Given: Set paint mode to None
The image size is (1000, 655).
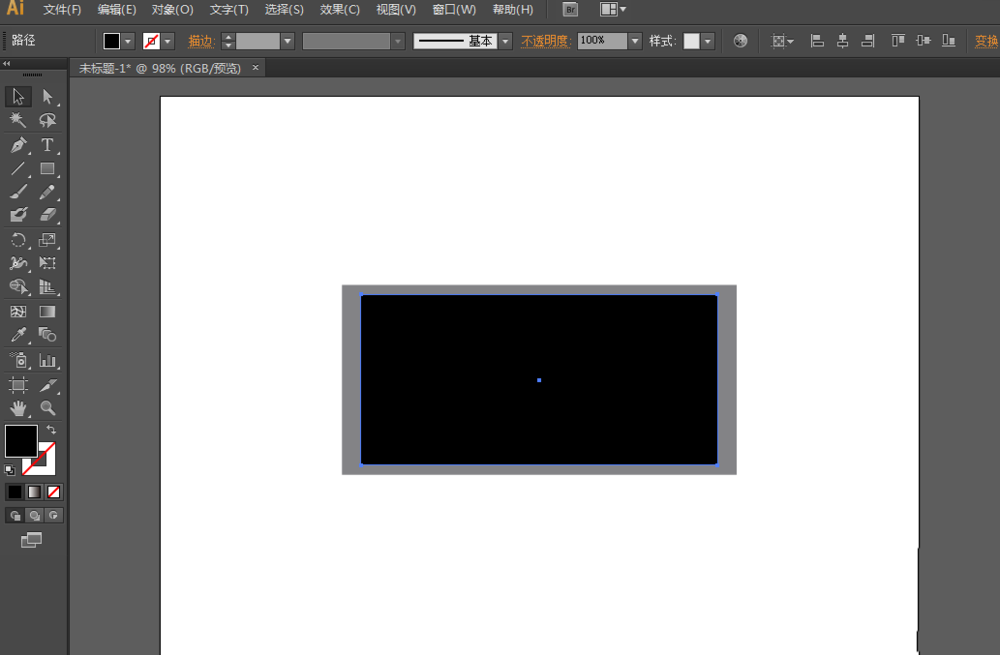Looking at the screenshot, I should (54, 492).
